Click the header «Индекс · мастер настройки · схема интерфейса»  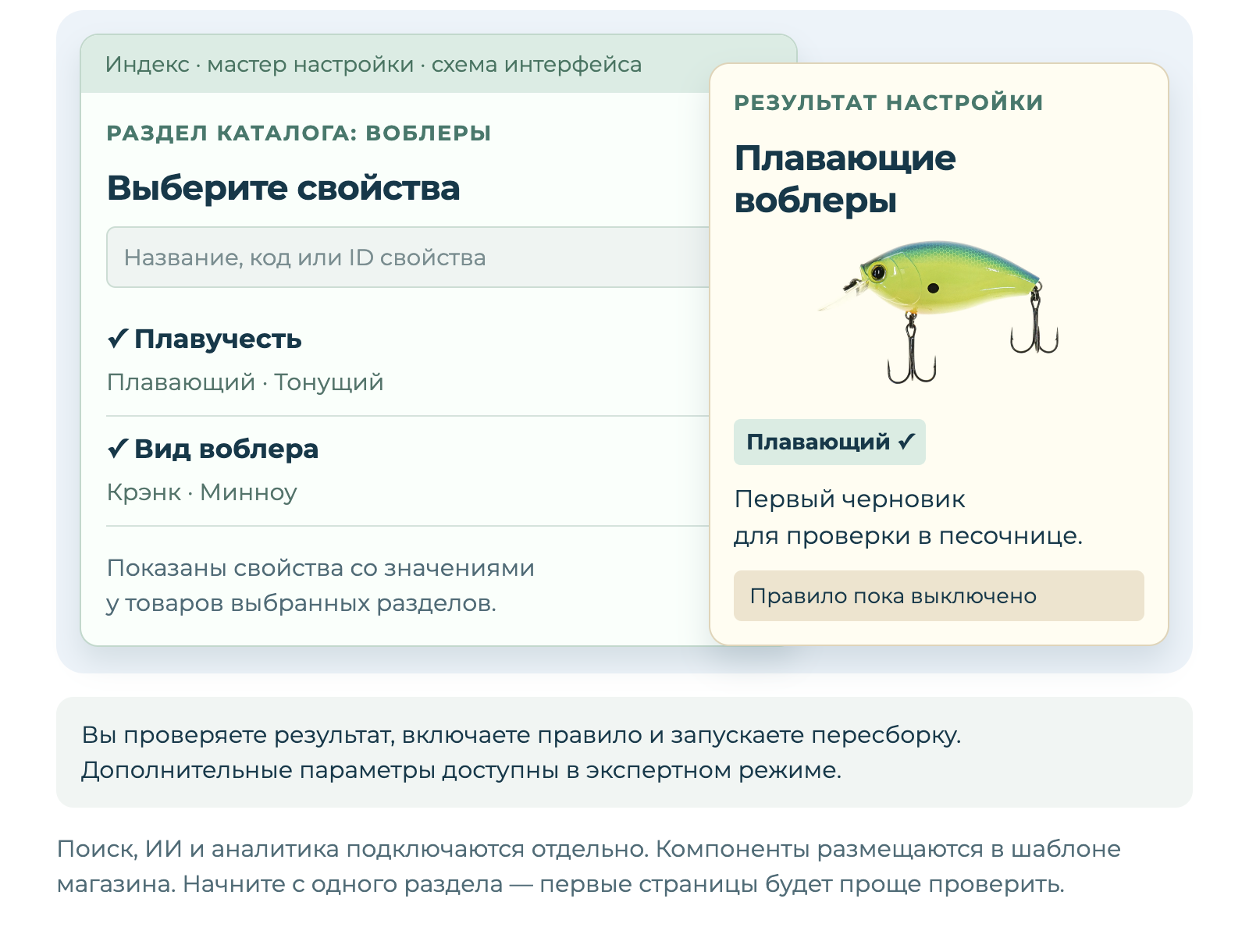[x=373, y=65]
